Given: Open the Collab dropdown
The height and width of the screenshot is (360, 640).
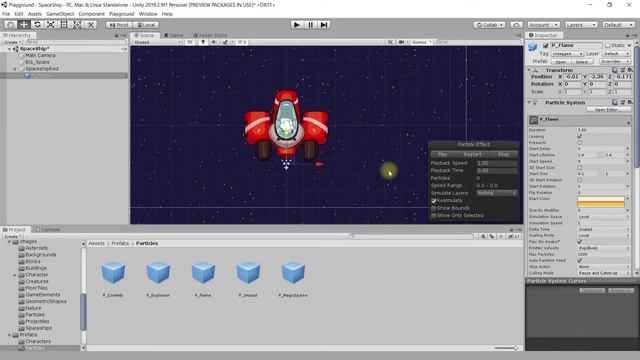Looking at the screenshot, I should coord(490,25).
